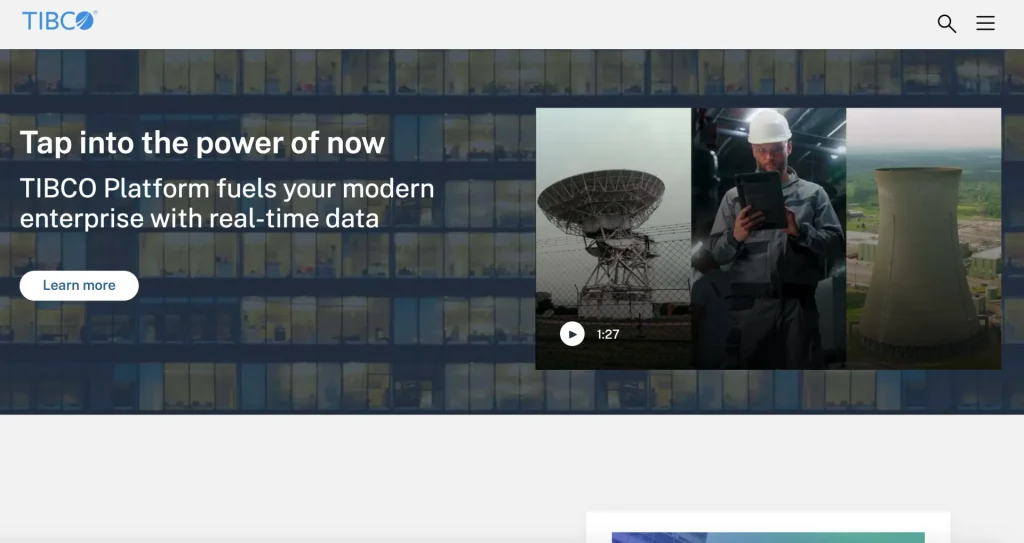
Task: Open the site search magnifier icon
Action: (946, 23)
